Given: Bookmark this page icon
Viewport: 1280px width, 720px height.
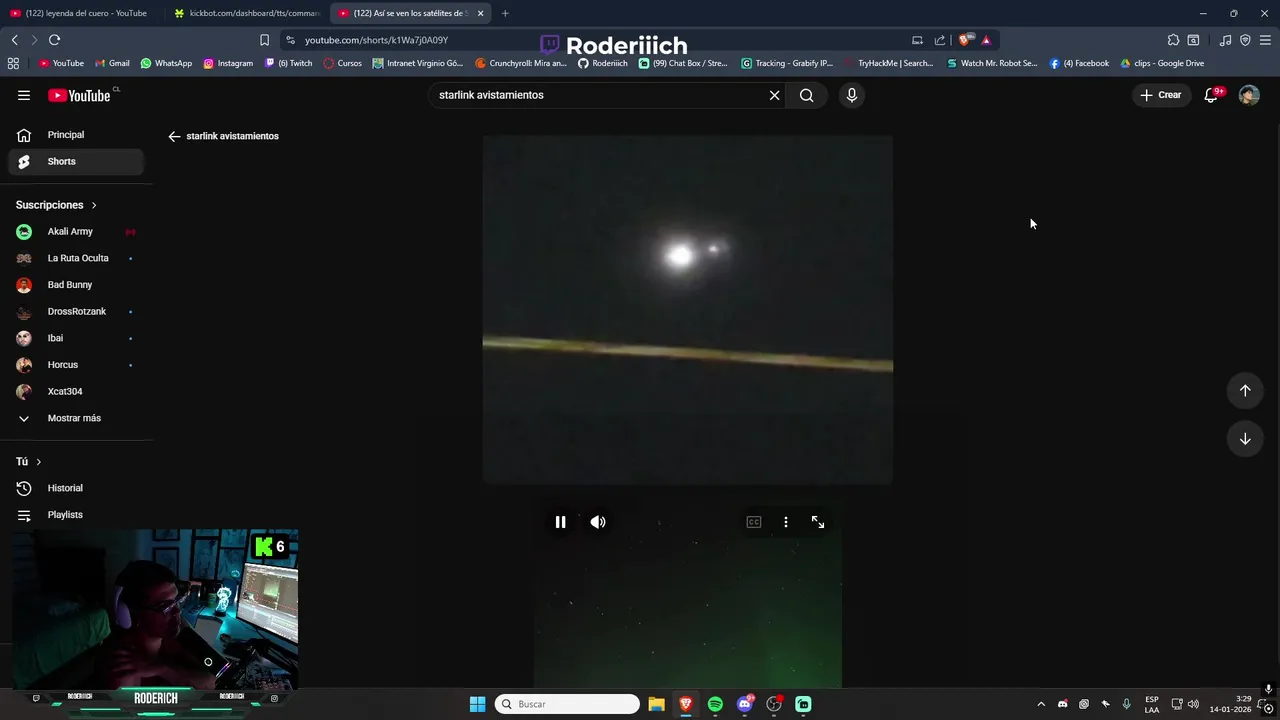Looking at the screenshot, I should pyautogui.click(x=264, y=40).
